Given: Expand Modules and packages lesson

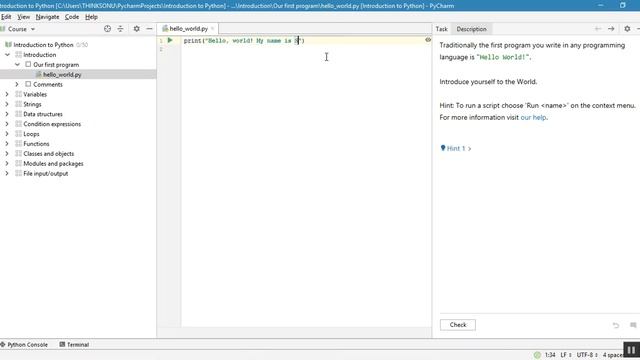Looking at the screenshot, I should coord(7,163).
